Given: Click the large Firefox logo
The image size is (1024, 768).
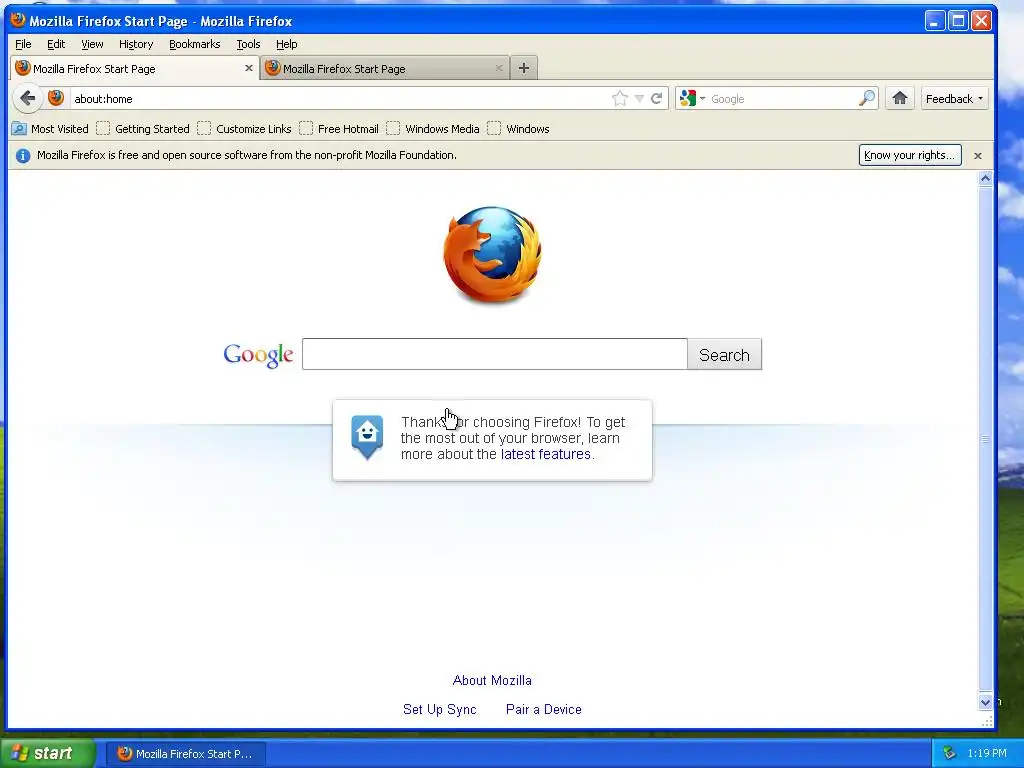Looking at the screenshot, I should (492, 255).
